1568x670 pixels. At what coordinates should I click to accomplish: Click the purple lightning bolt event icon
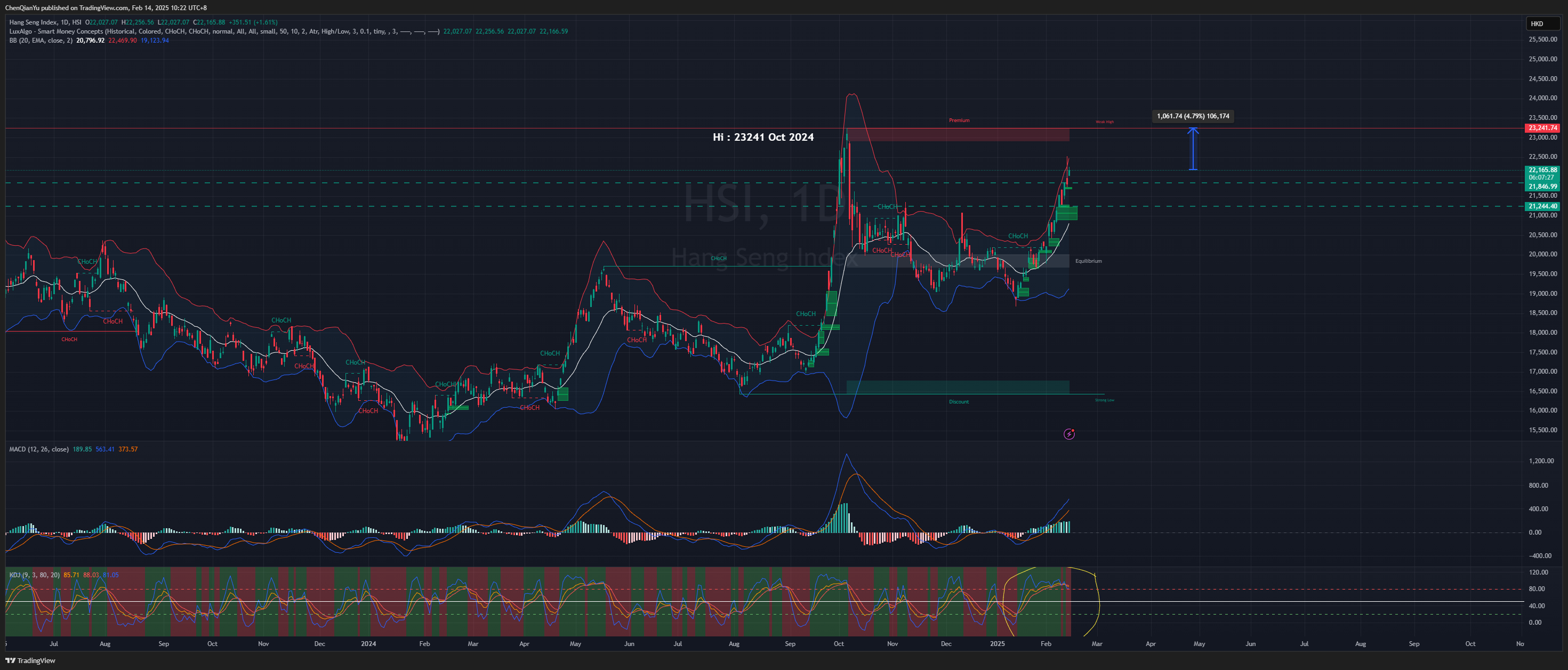coord(1069,434)
